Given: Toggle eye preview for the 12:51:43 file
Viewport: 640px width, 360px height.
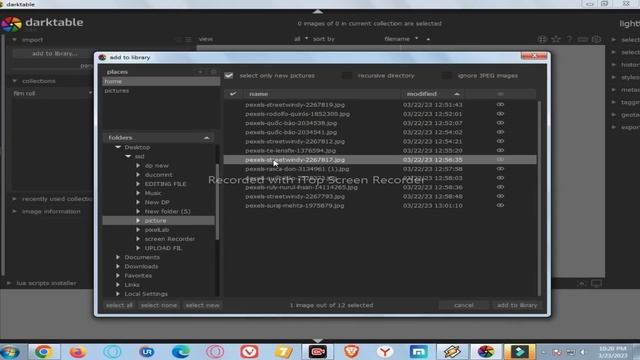Looking at the screenshot, I should [x=500, y=104].
